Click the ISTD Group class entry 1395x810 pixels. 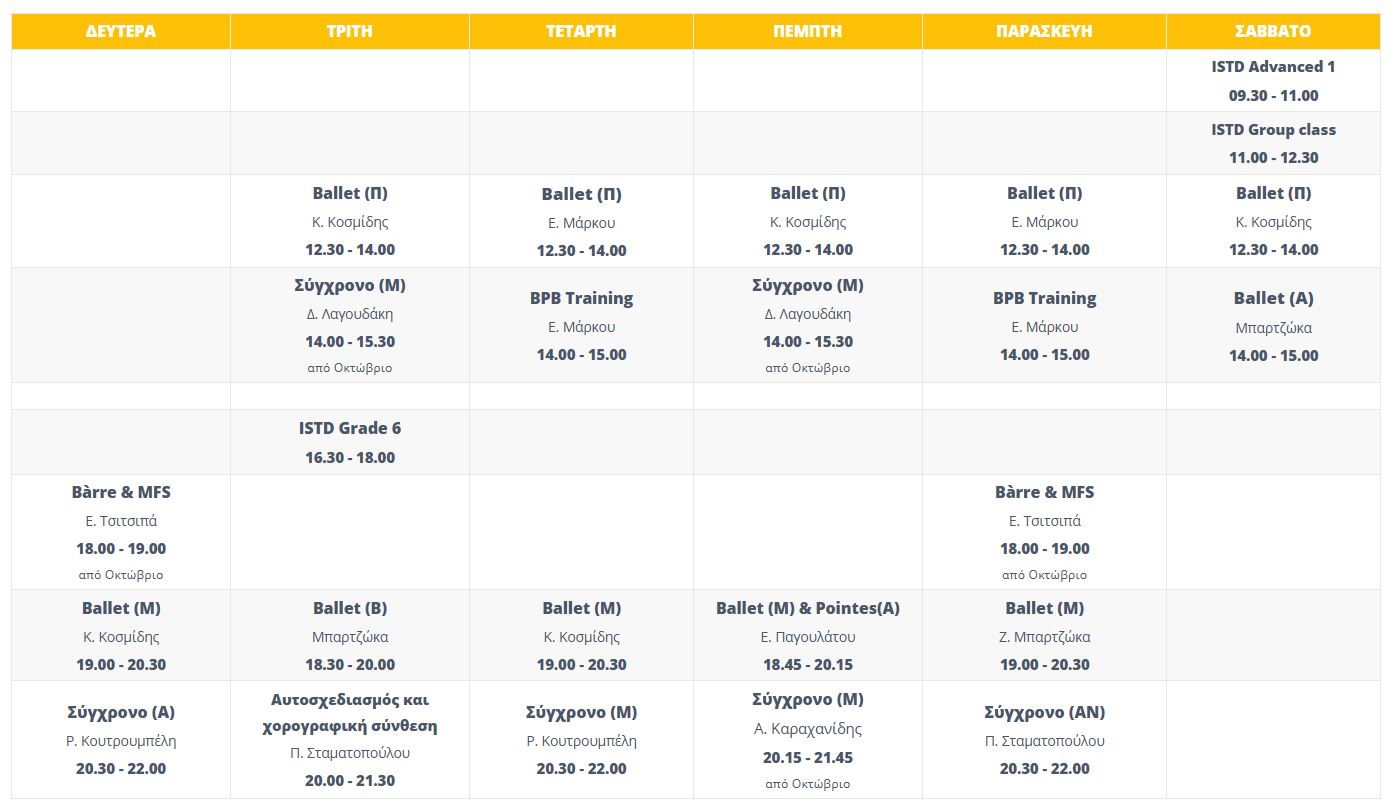(x=1273, y=130)
